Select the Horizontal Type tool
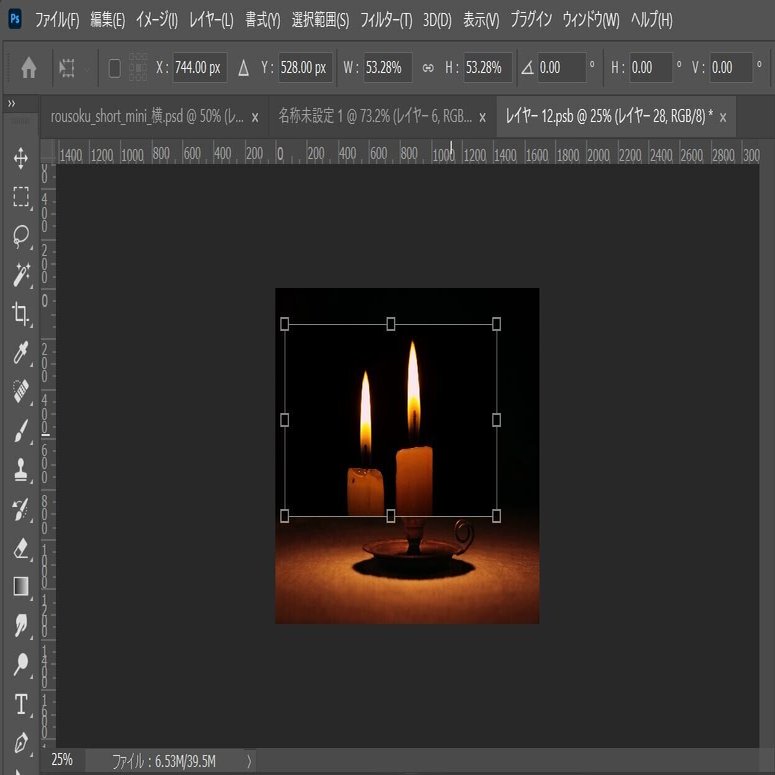The width and height of the screenshot is (775, 775). coord(20,704)
